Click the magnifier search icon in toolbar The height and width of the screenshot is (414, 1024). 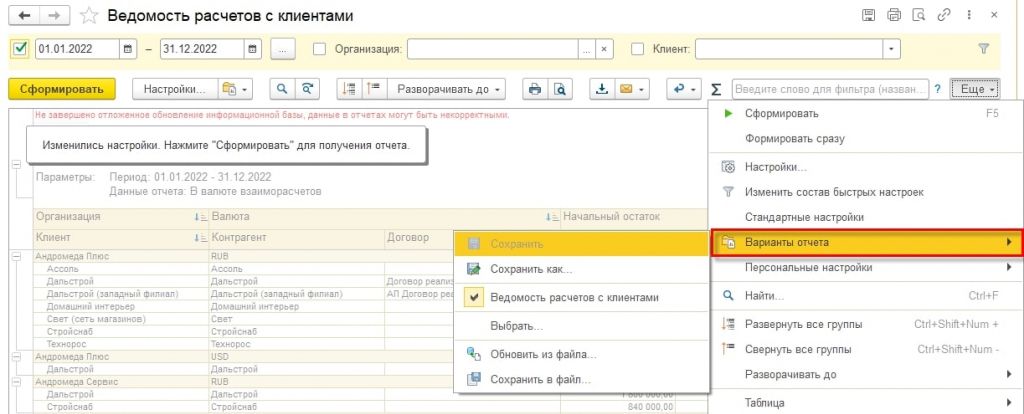click(282, 89)
